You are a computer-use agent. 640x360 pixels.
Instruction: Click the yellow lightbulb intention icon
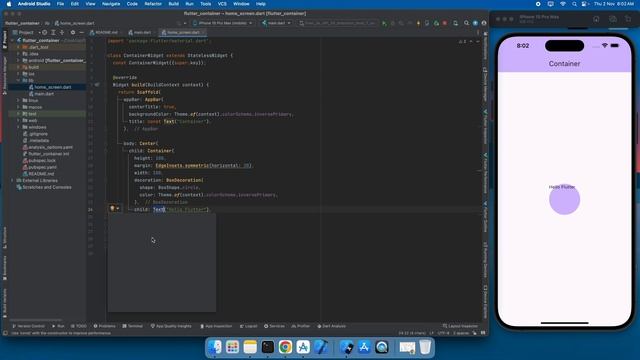click(x=112, y=209)
